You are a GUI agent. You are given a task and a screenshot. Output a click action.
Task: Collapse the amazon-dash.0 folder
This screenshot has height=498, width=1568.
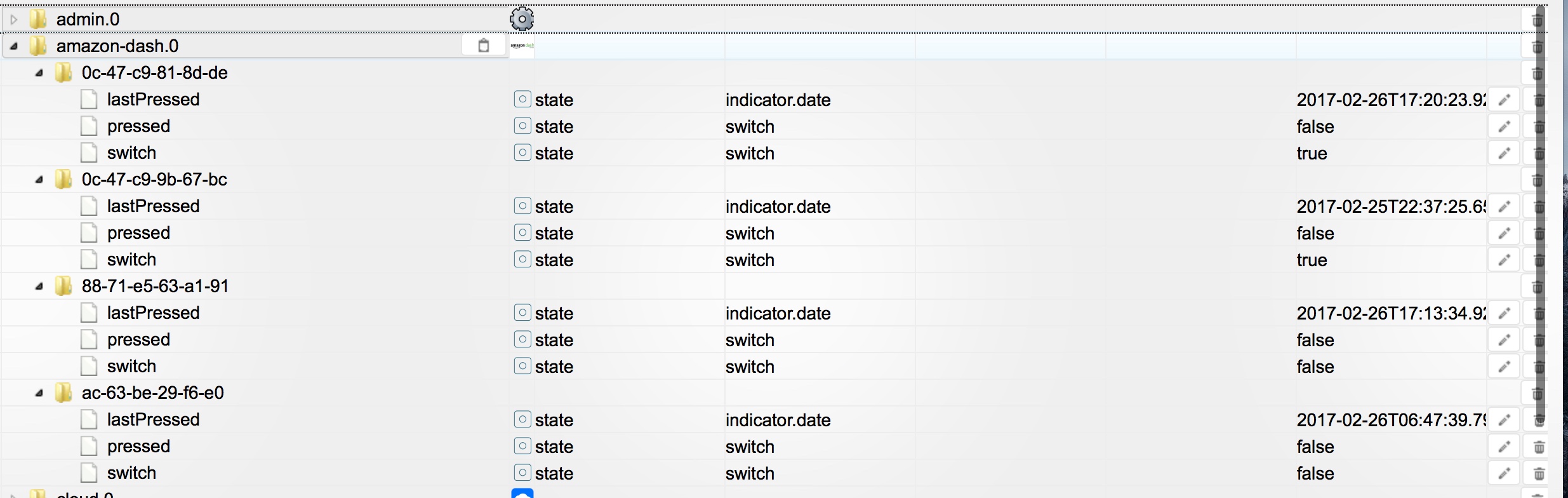(x=14, y=46)
